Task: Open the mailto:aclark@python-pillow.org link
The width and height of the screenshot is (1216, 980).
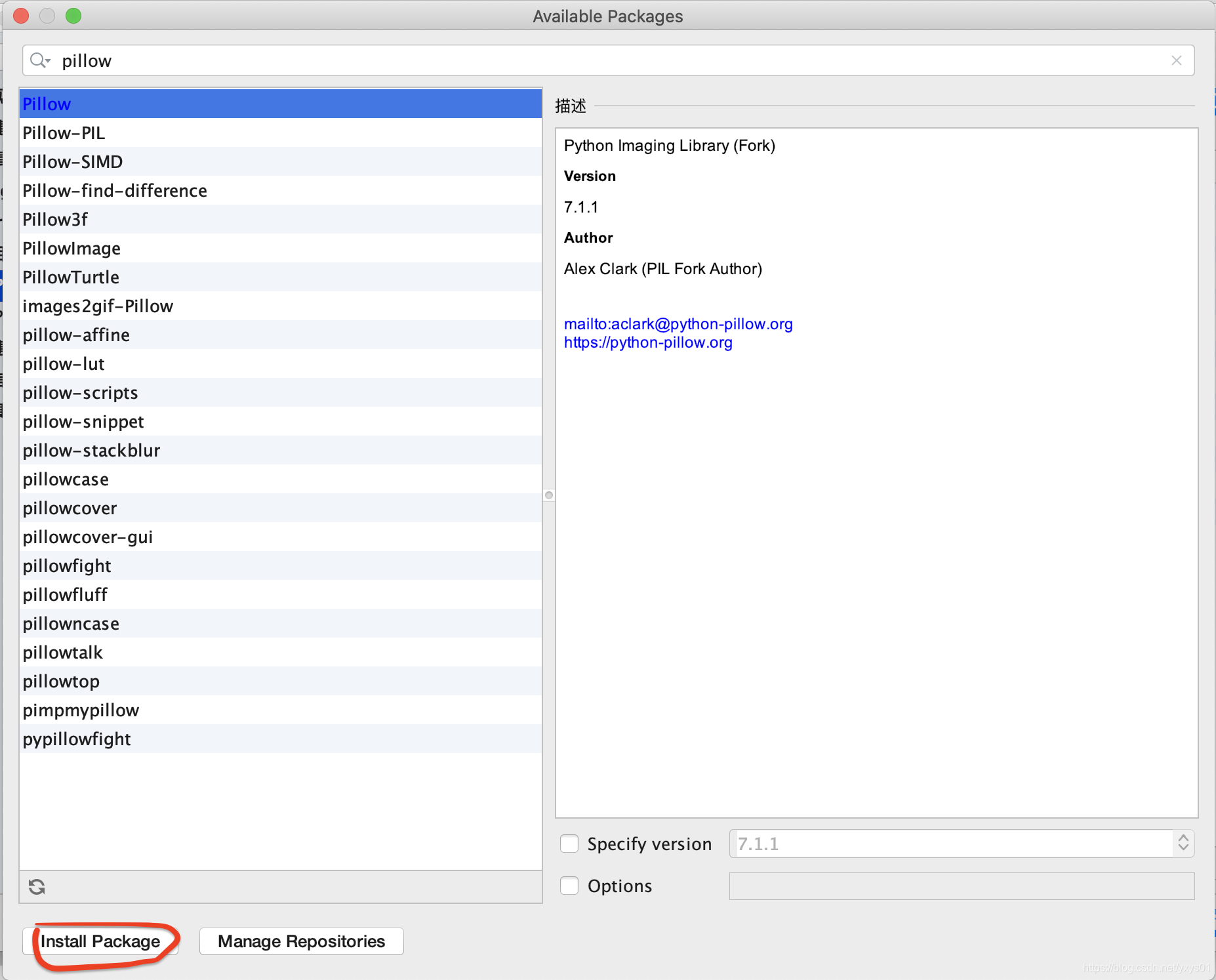Action: click(x=678, y=324)
